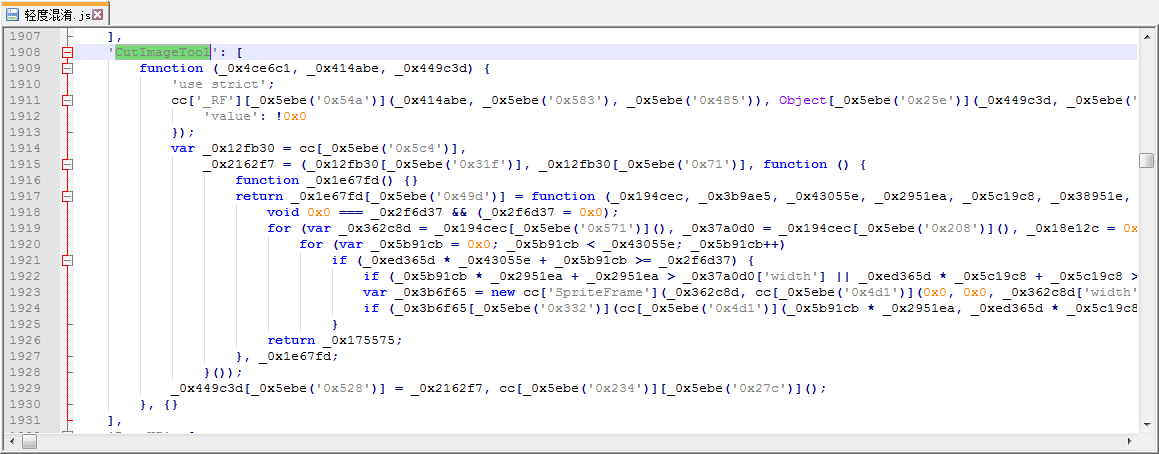The width and height of the screenshot is (1159, 454).
Task: Collapse the function fold at line 1909
Action: coord(68,68)
